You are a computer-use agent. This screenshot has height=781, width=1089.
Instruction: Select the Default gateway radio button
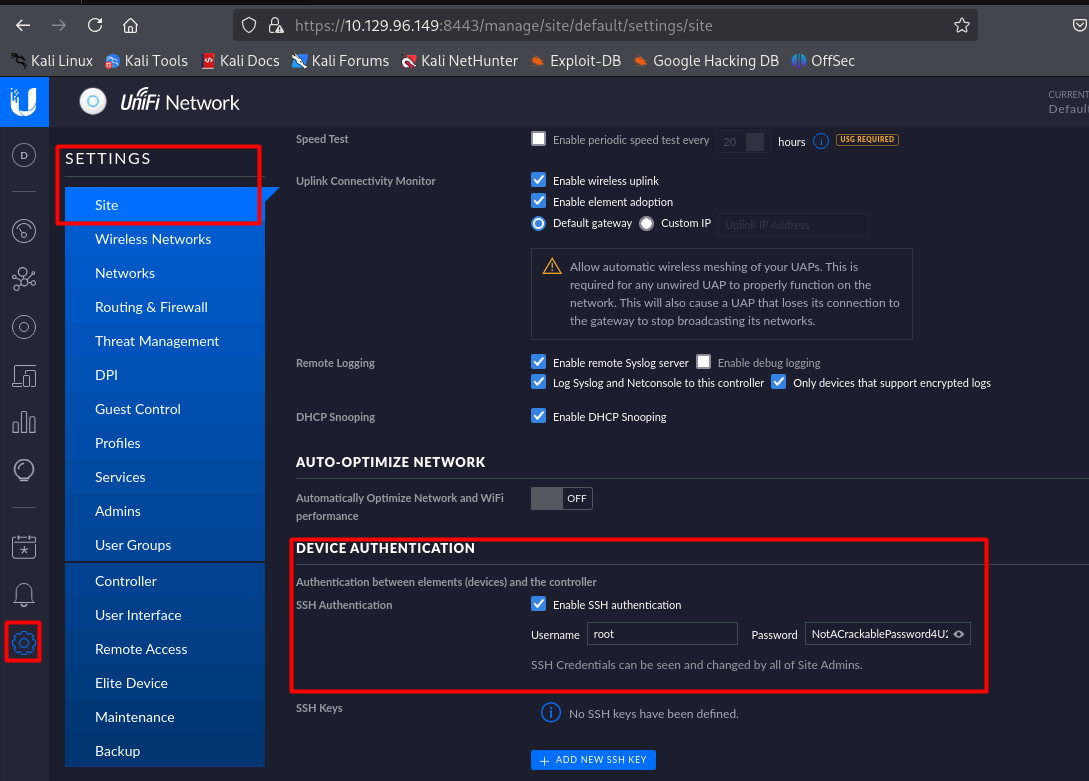[x=538, y=224]
